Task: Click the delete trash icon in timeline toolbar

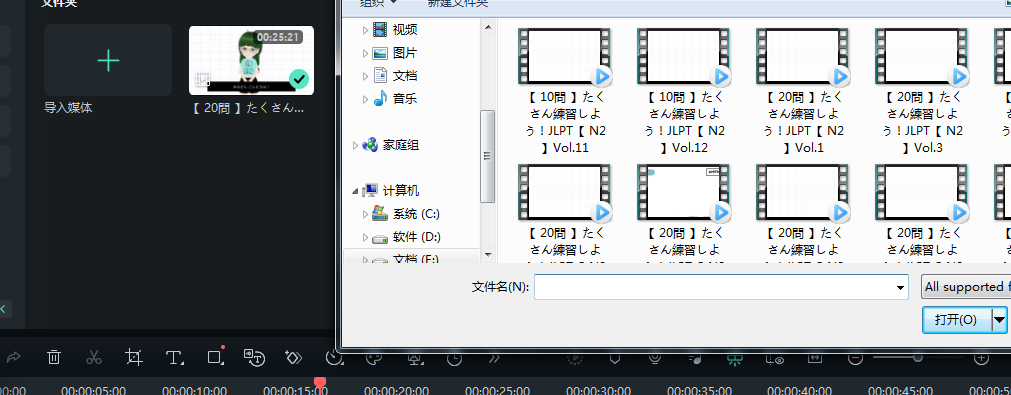Action: click(x=54, y=357)
